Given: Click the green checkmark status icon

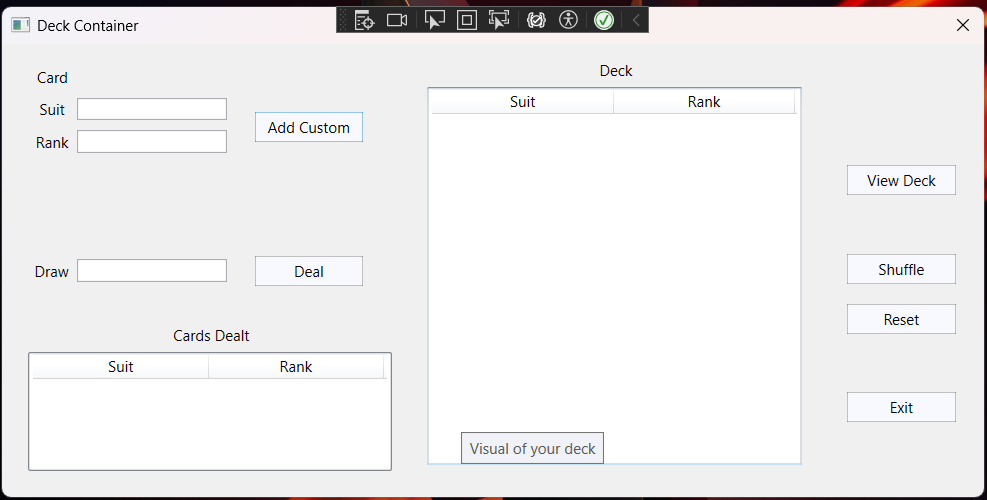Looking at the screenshot, I should click(603, 20).
